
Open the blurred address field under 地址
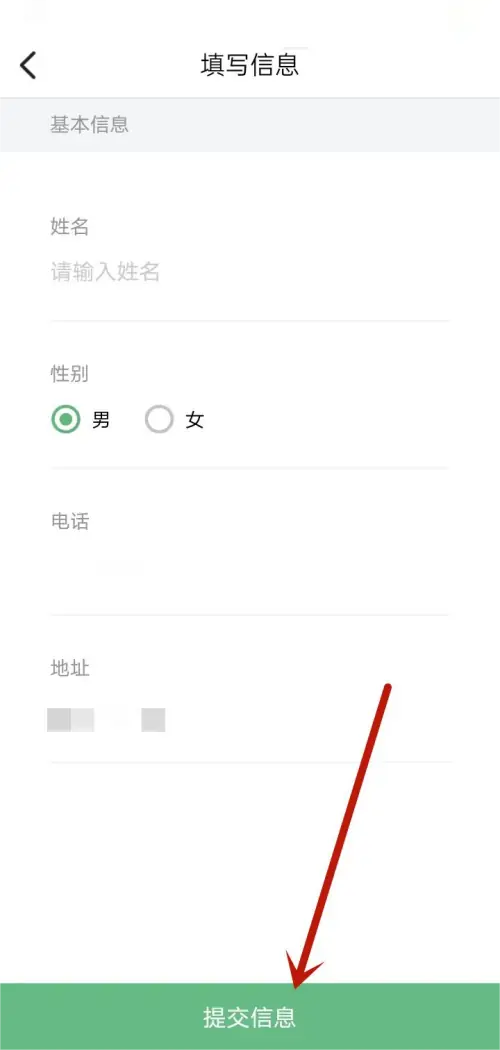(249, 720)
